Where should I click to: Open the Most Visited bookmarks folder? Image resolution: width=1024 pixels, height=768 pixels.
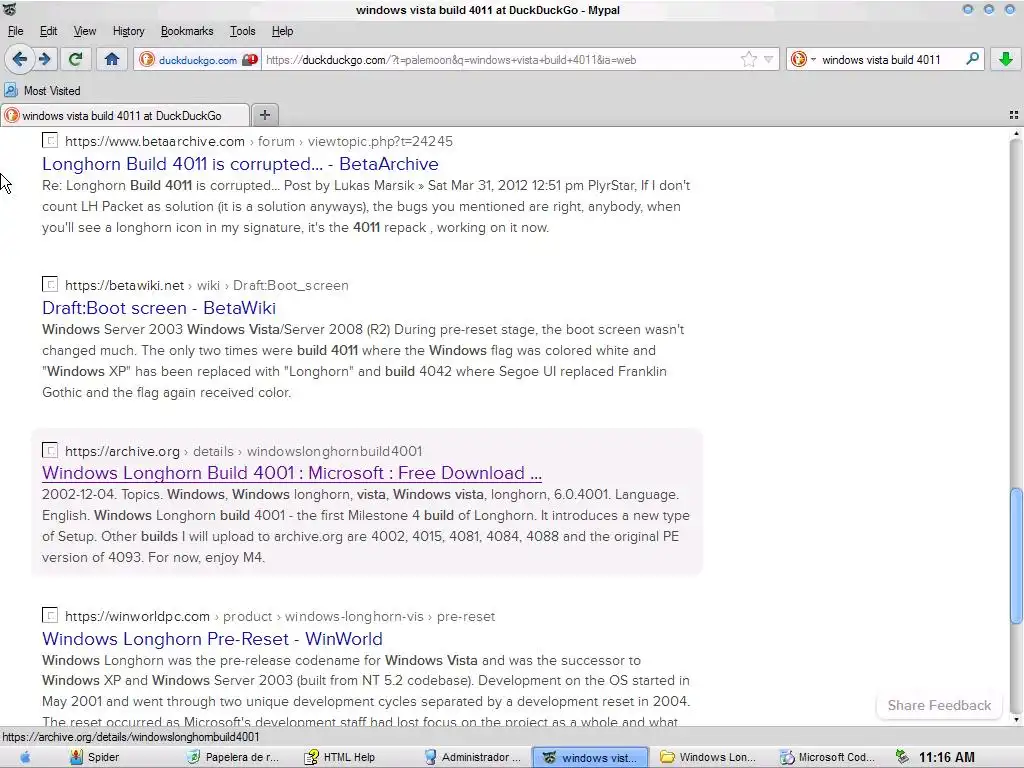[42, 91]
